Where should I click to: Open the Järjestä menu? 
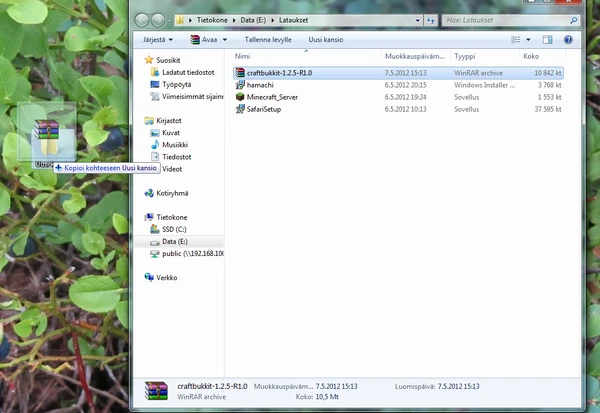click(158, 39)
